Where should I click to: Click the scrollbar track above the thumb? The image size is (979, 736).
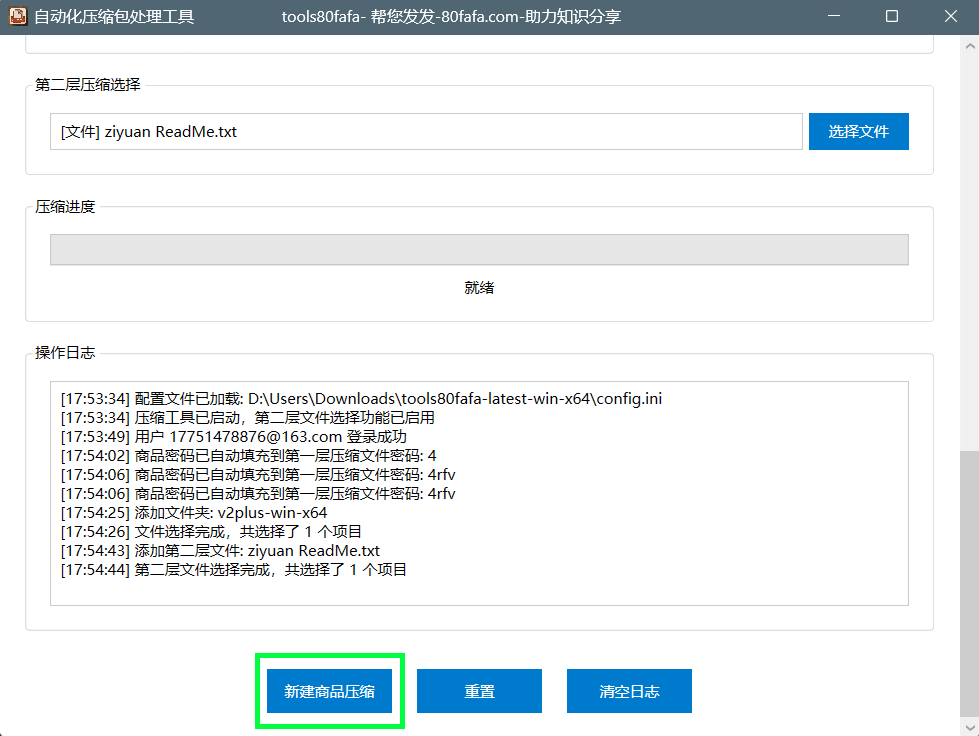(x=970, y=250)
